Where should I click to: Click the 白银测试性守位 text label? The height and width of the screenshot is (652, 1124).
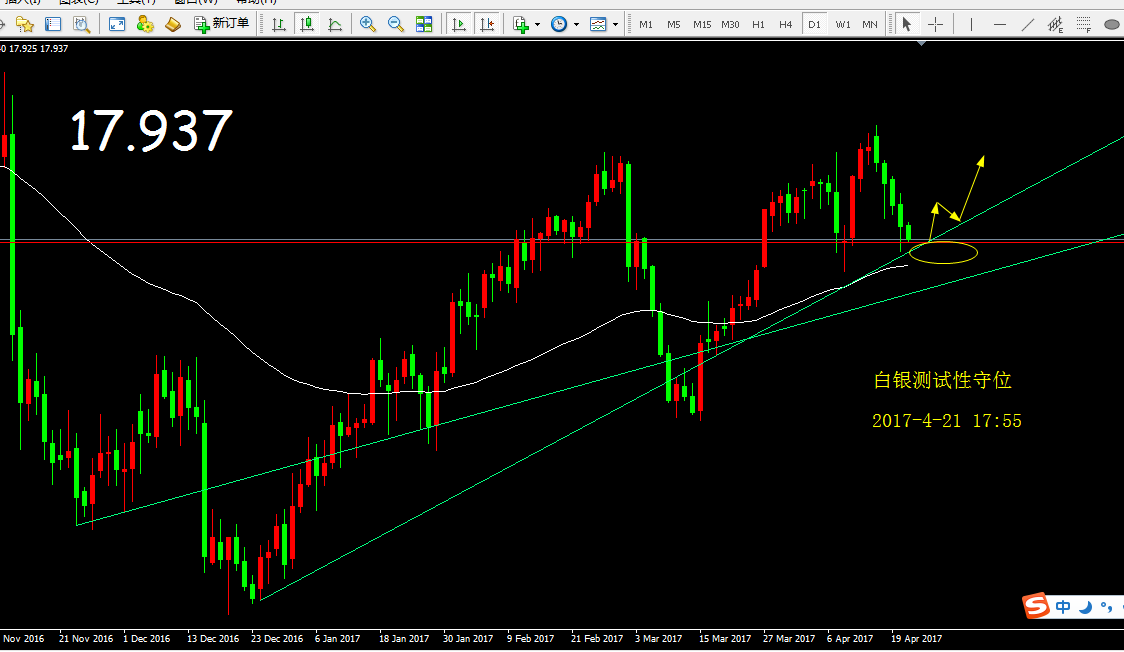[x=943, y=380]
